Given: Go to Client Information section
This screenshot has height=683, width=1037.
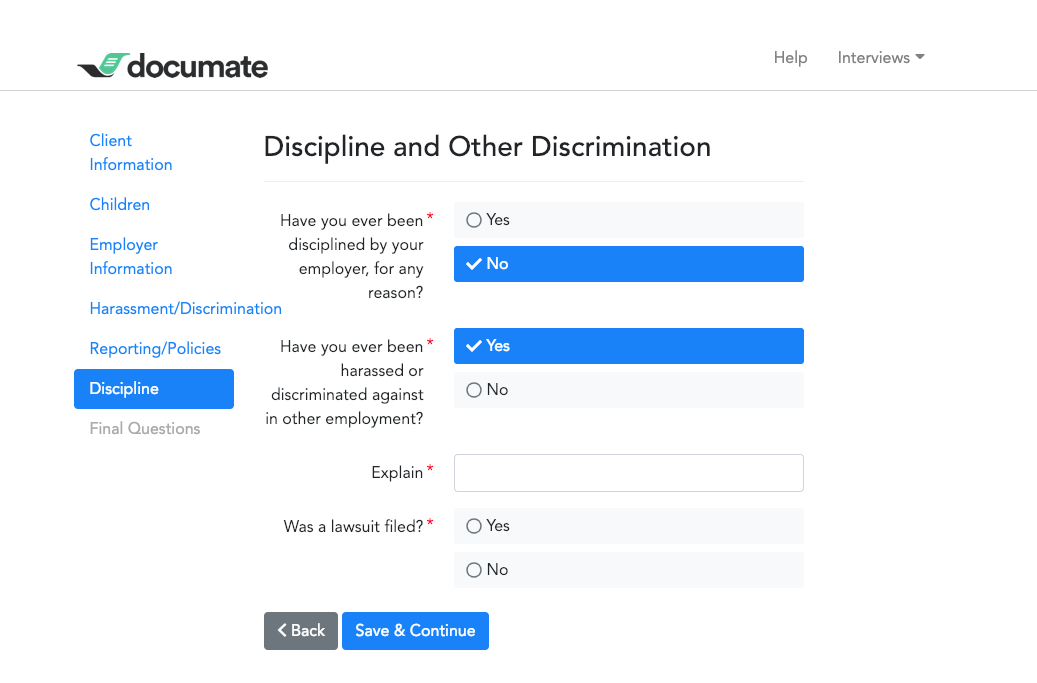Looking at the screenshot, I should click(x=130, y=153).
